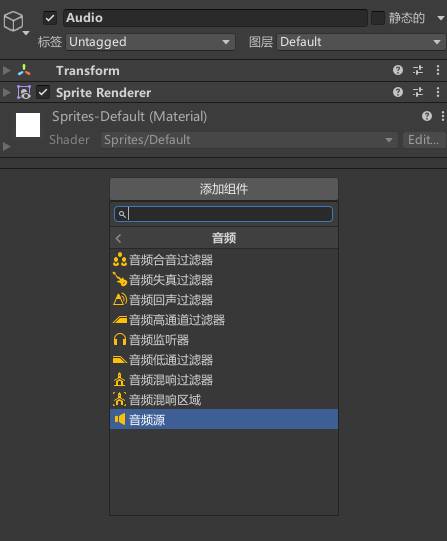Screen dimensions: 447x541
Task: Enable the 静态的 static checkbox
Action: tap(378, 18)
